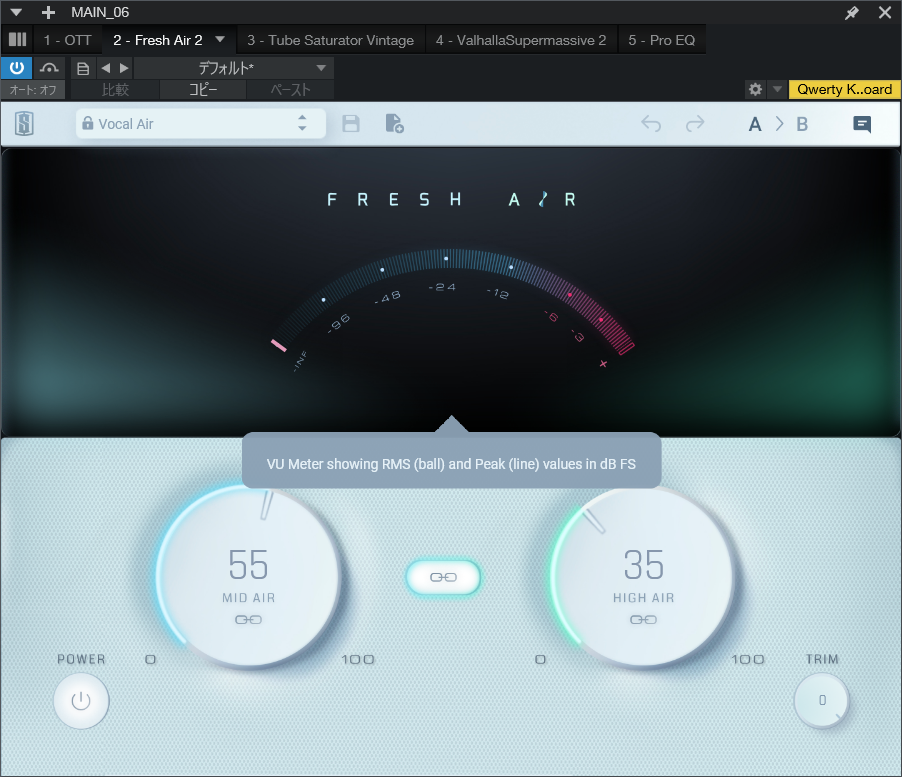902x777 pixels.
Task: Click the Slate Digital logo icon
Action: click(x=25, y=124)
